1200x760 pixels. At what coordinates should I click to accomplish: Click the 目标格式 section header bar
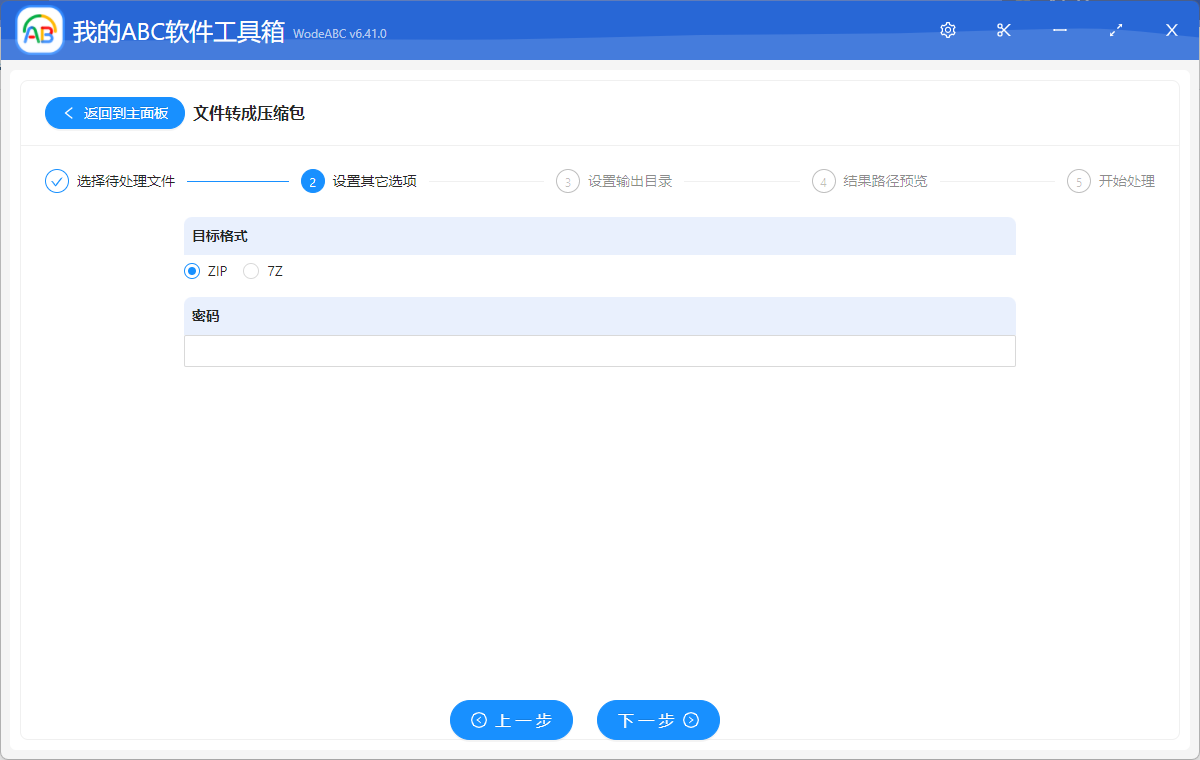point(600,236)
